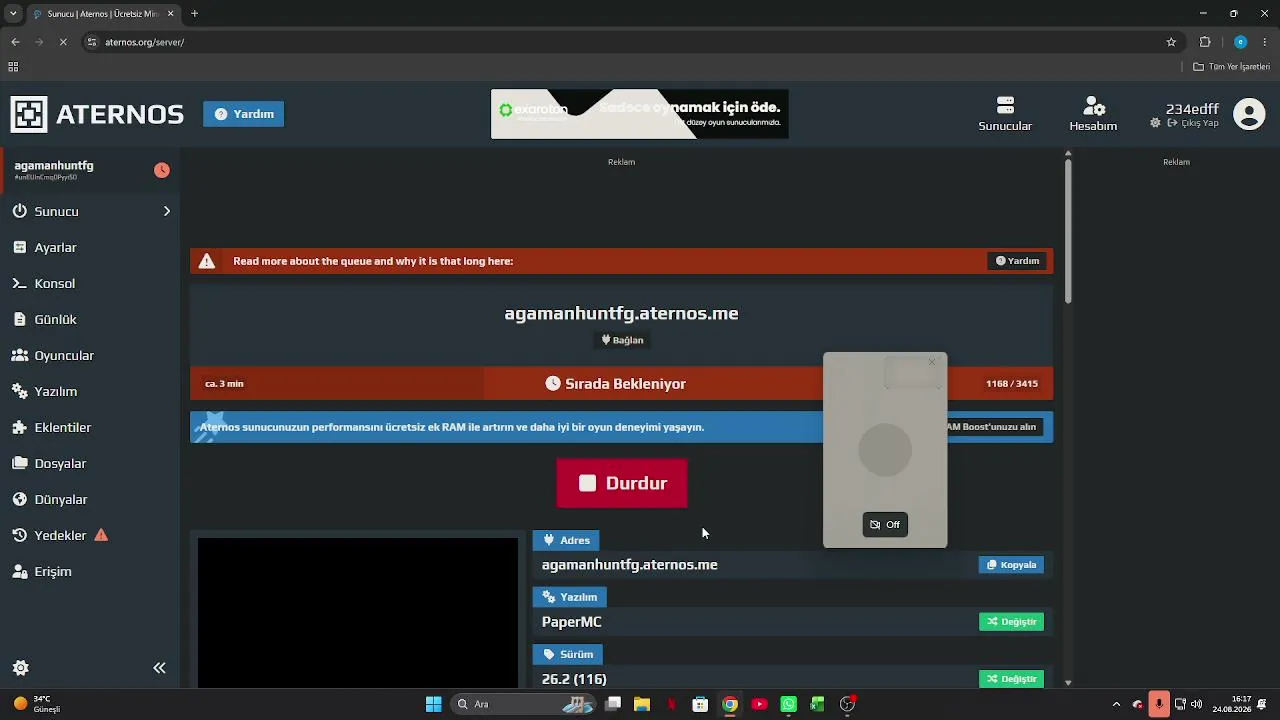Click the page vertical scrollbar
The width and height of the screenshot is (1280, 720).
(1068, 230)
